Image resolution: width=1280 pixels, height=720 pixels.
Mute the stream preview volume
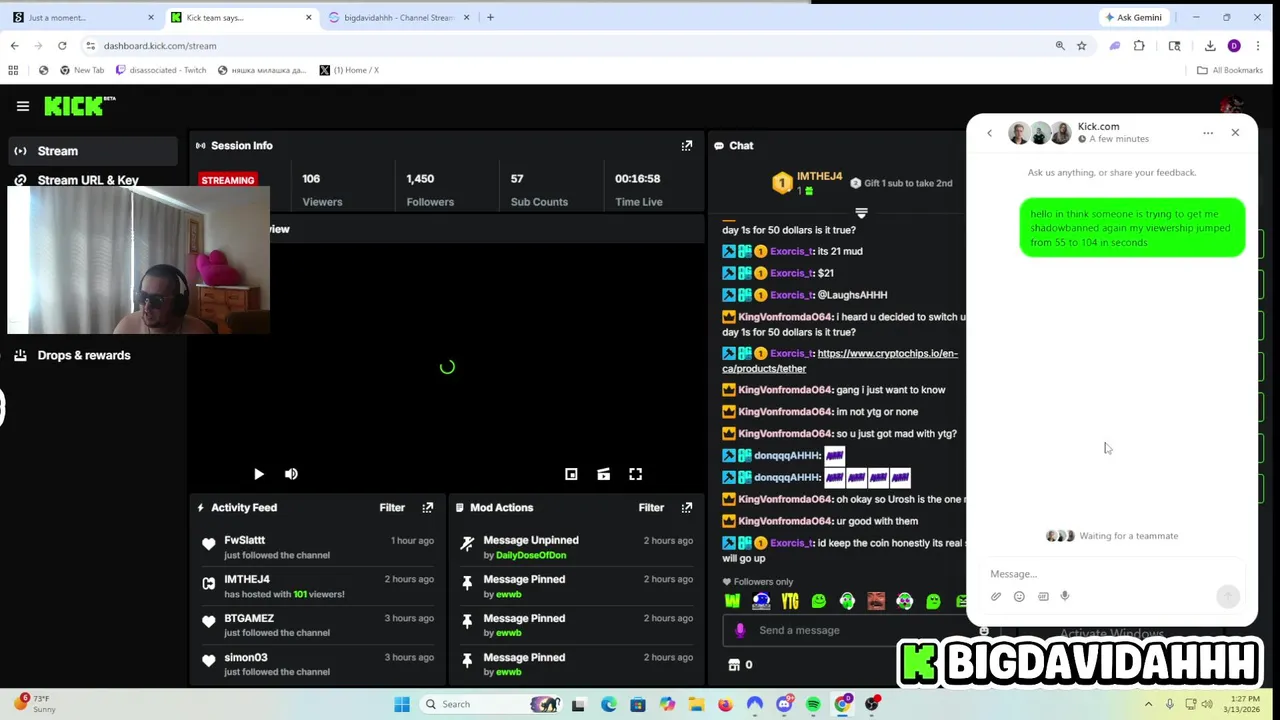tap(291, 474)
